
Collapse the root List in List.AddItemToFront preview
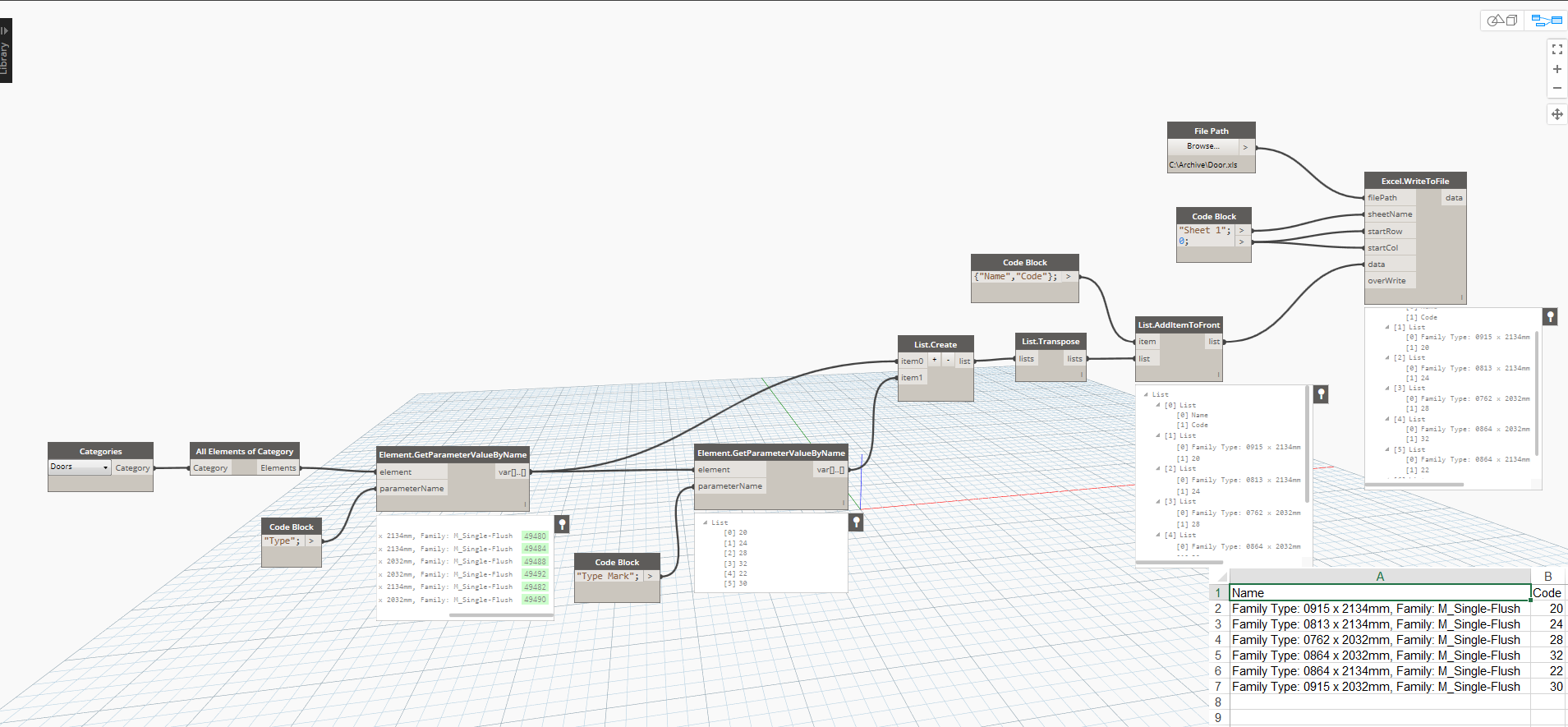coord(1146,395)
